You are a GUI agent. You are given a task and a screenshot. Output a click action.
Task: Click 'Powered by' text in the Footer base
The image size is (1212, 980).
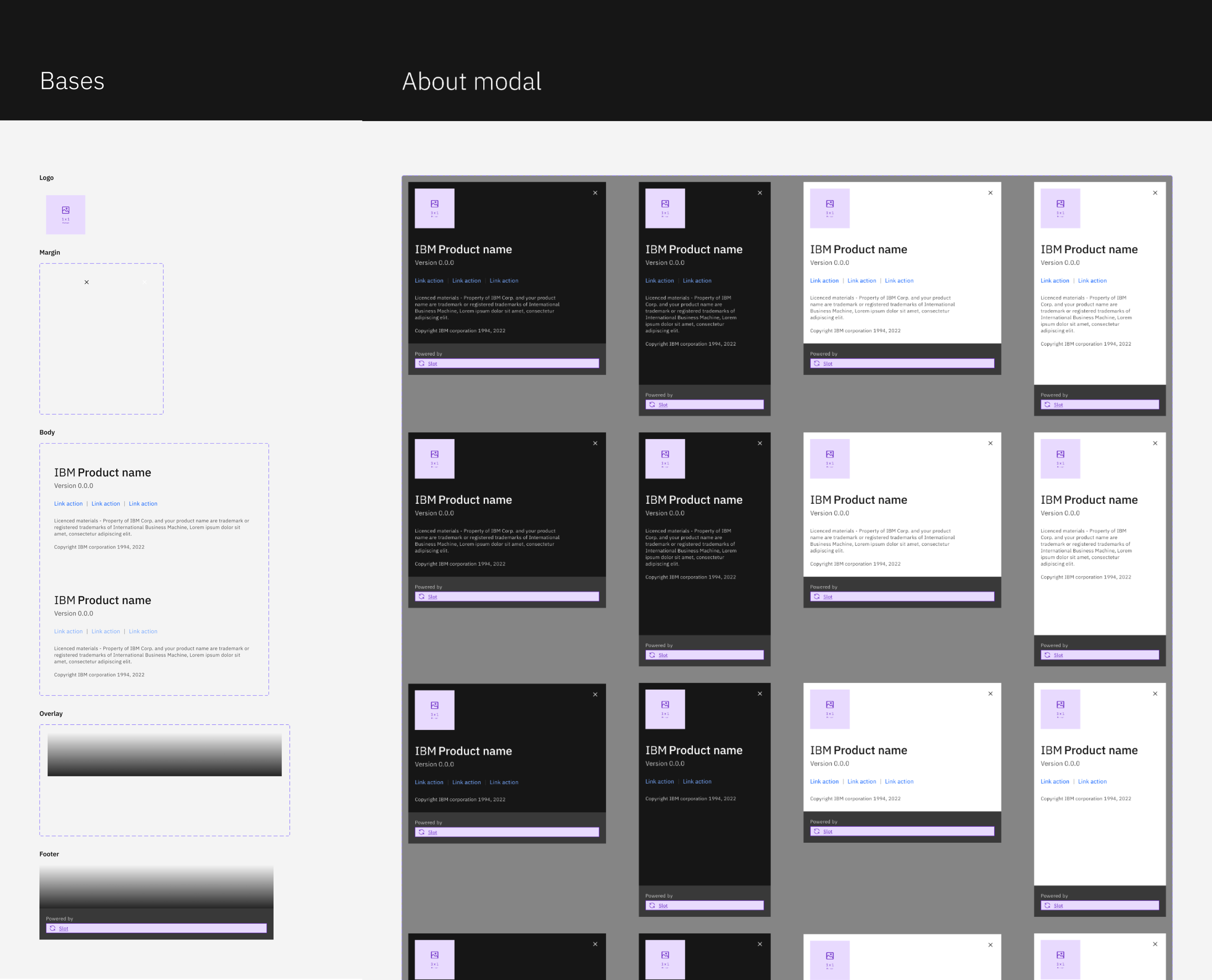pyautogui.click(x=60, y=918)
